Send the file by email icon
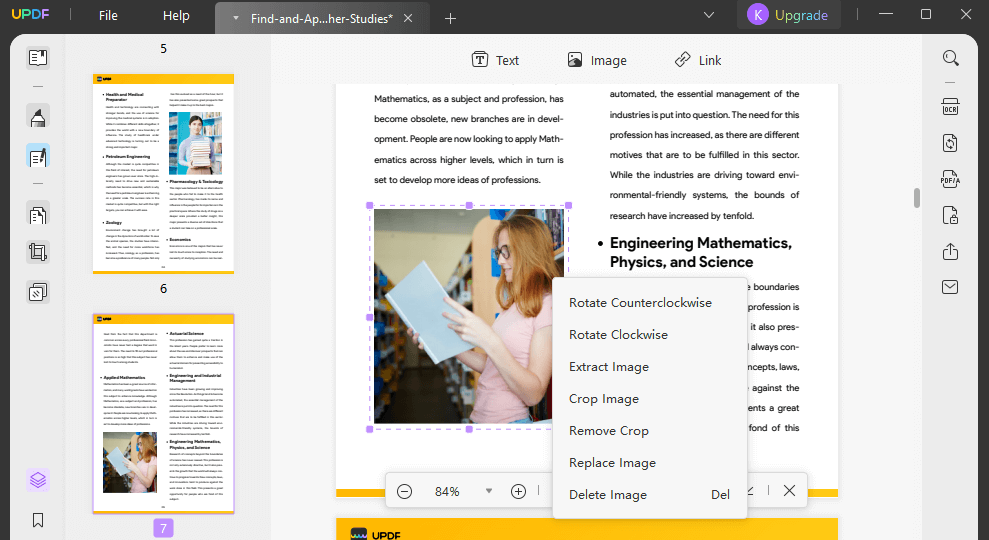Image resolution: width=989 pixels, height=540 pixels. (951, 287)
